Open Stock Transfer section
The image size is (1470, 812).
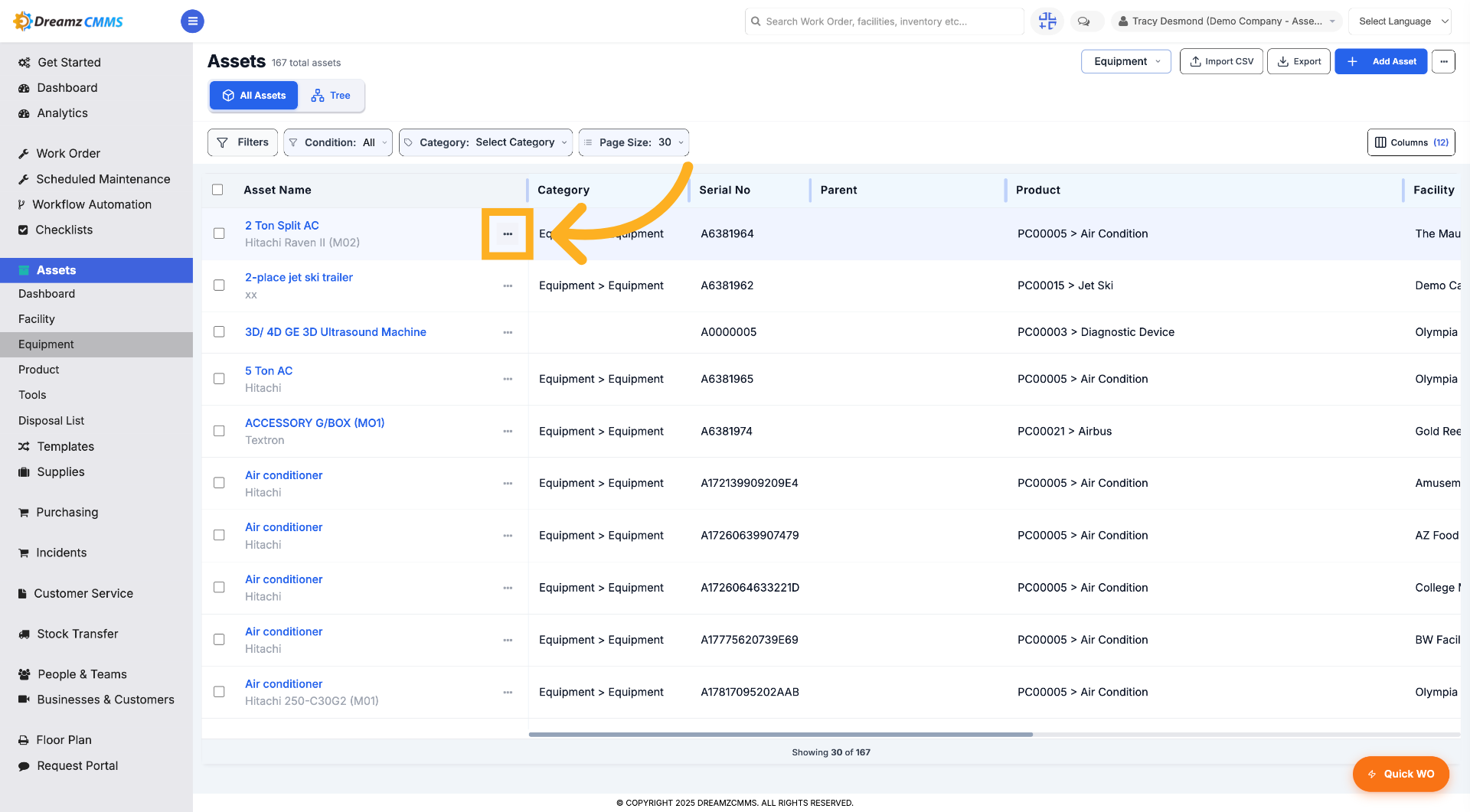click(77, 634)
